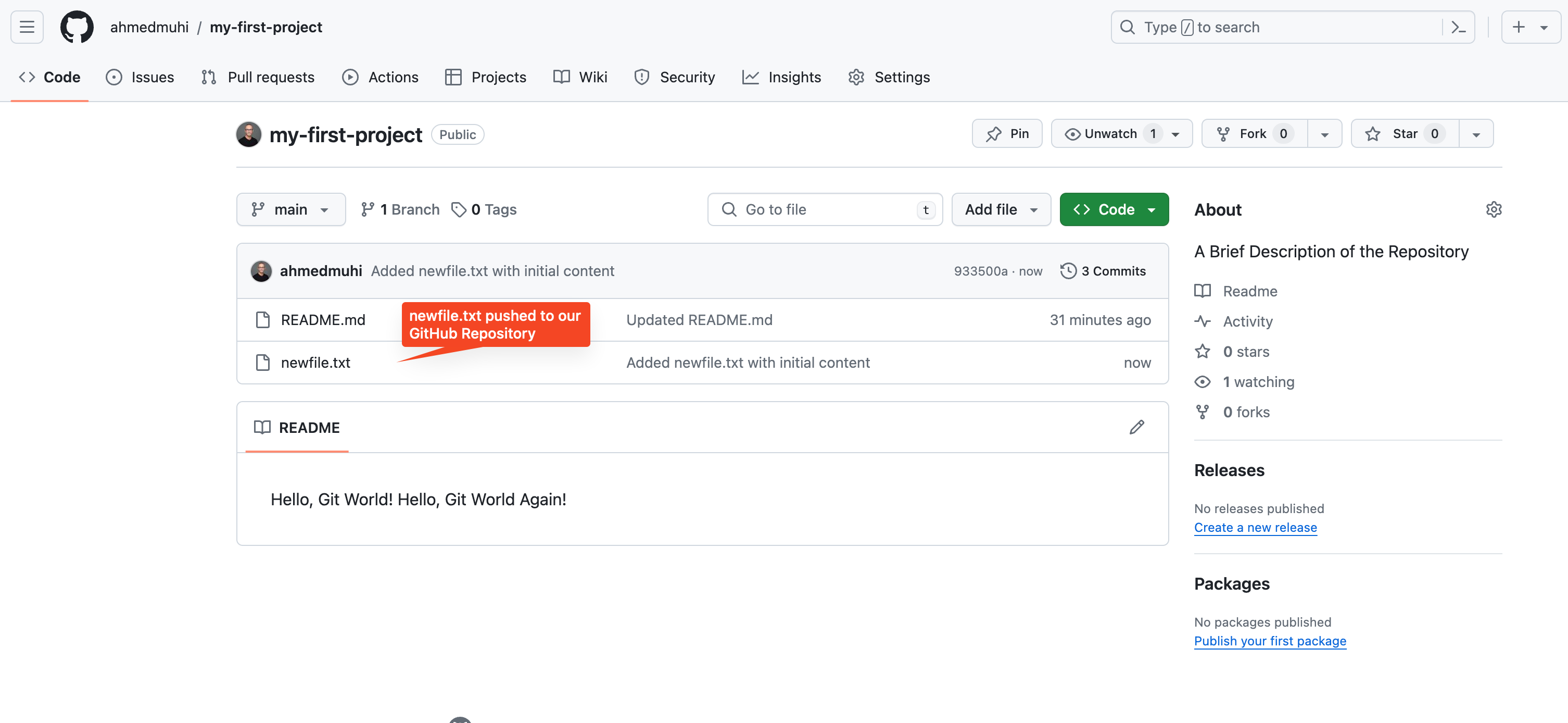1568x723 pixels.
Task: Open the Issues tab
Action: (140, 78)
